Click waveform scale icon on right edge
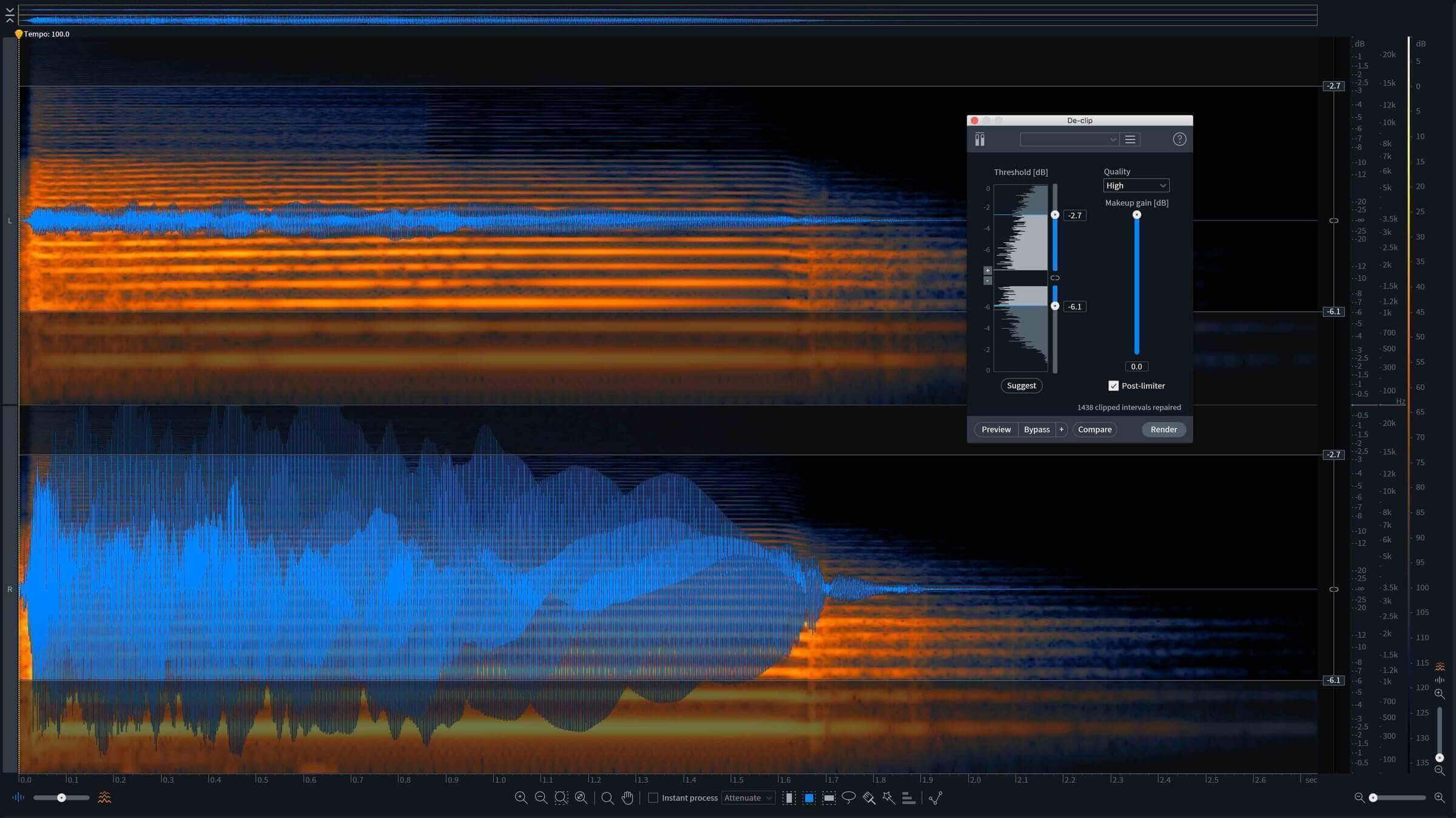1456x818 pixels. [x=1440, y=680]
